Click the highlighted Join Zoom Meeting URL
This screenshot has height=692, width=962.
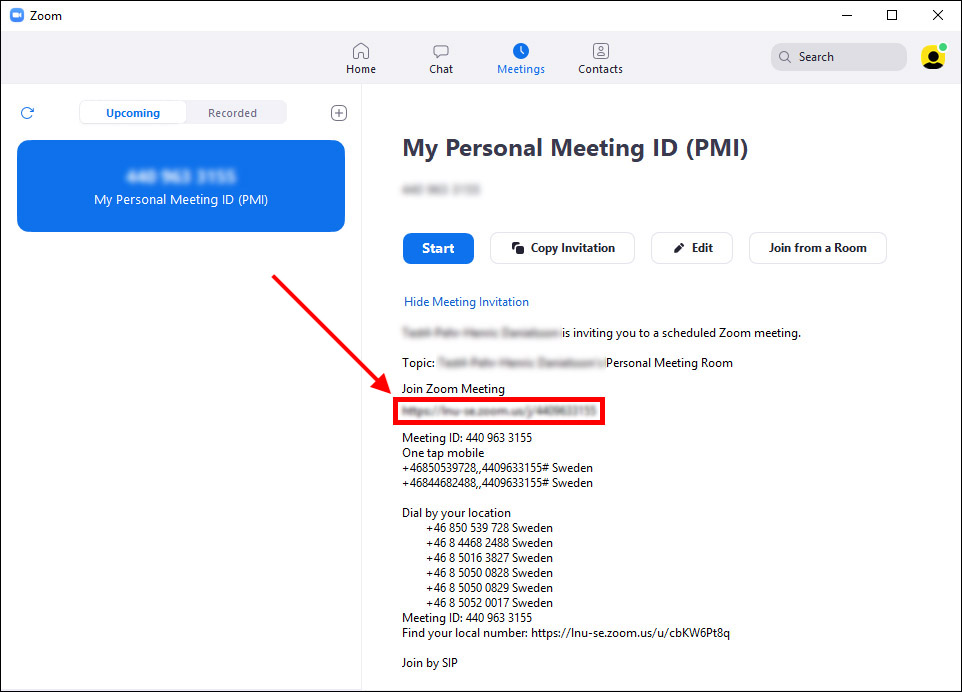[500, 411]
